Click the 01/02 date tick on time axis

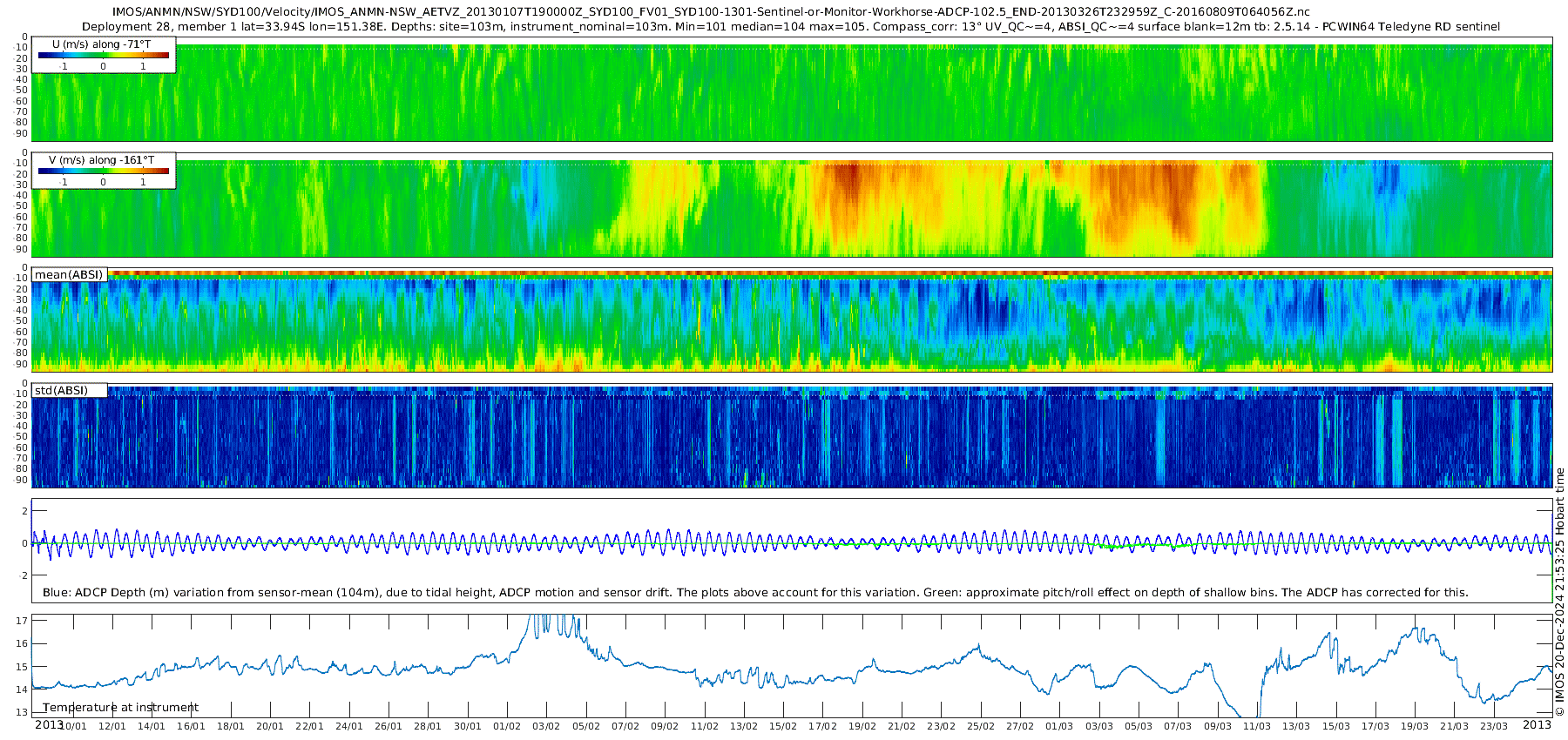[x=507, y=726]
